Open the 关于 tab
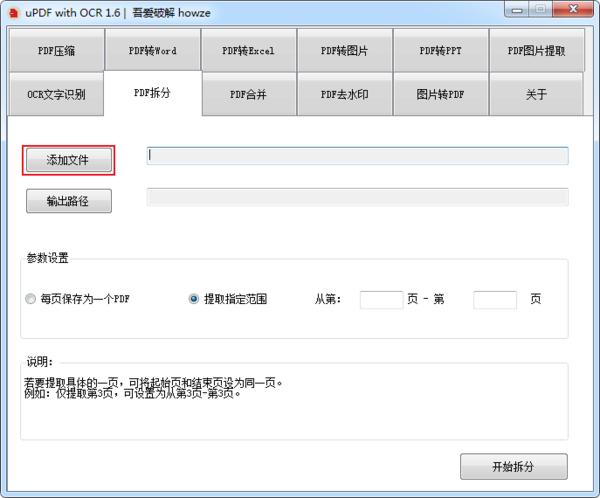This screenshot has height=498, width=600. click(536, 95)
